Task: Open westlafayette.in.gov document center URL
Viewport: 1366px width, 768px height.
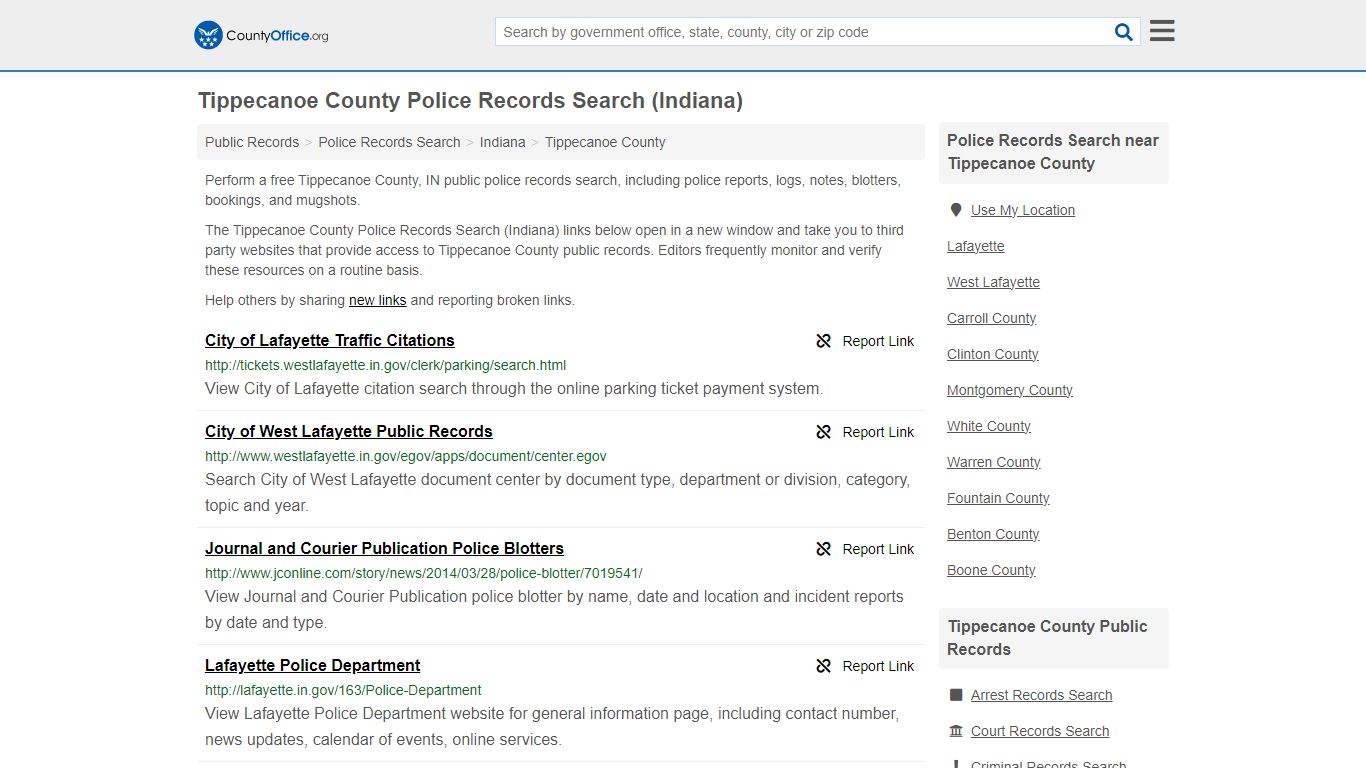Action: tap(405, 456)
